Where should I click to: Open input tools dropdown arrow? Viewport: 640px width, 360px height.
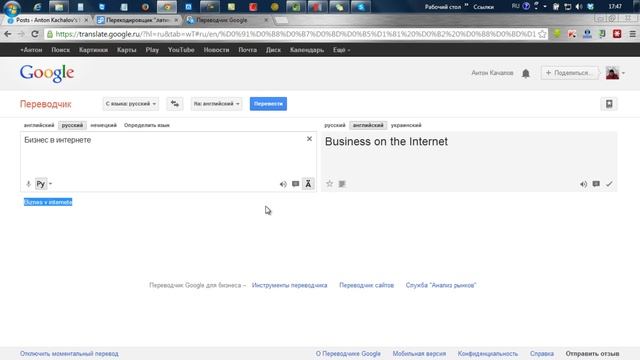[x=51, y=184]
